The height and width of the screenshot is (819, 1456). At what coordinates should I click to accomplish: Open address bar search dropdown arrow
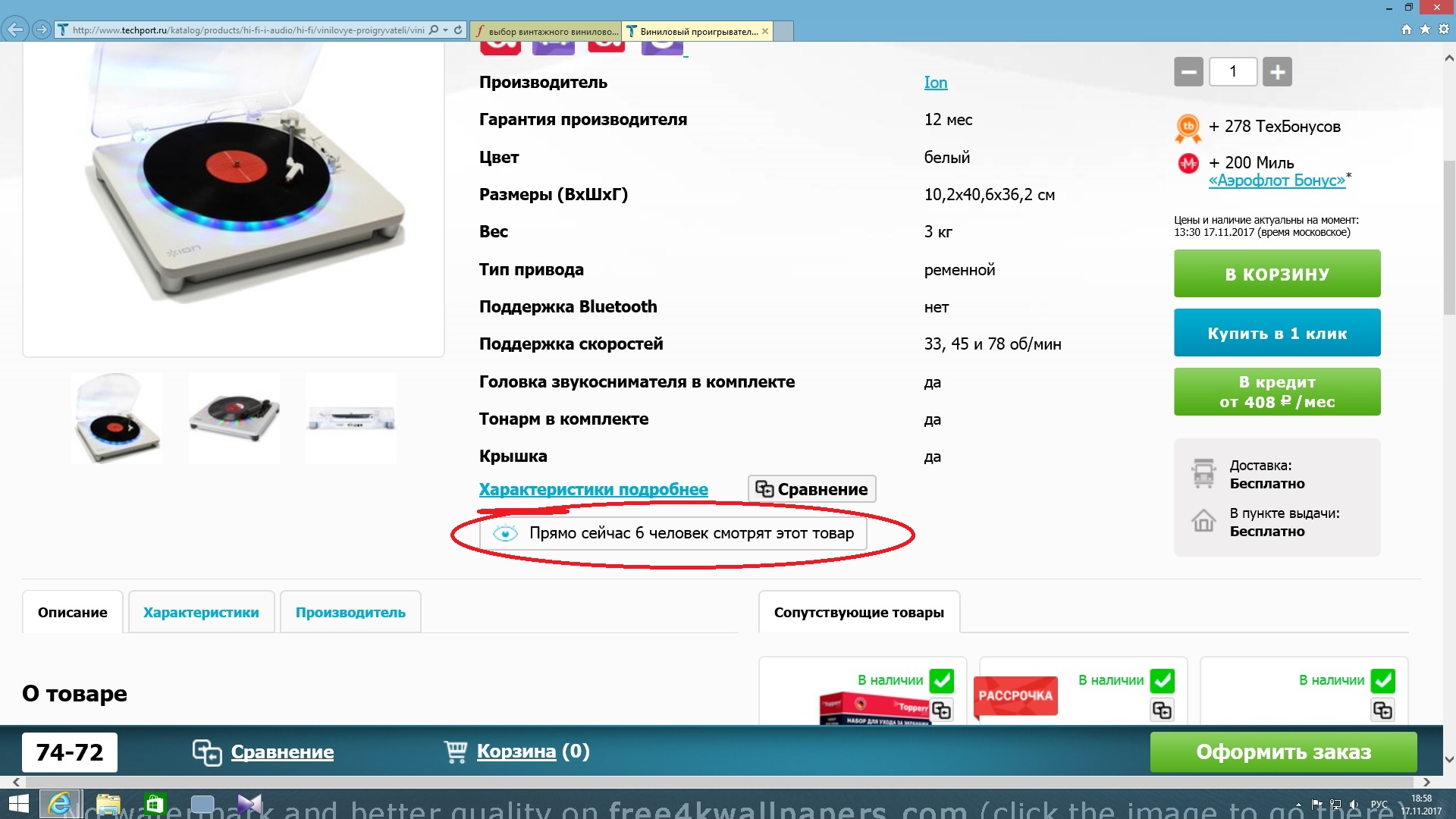445,30
